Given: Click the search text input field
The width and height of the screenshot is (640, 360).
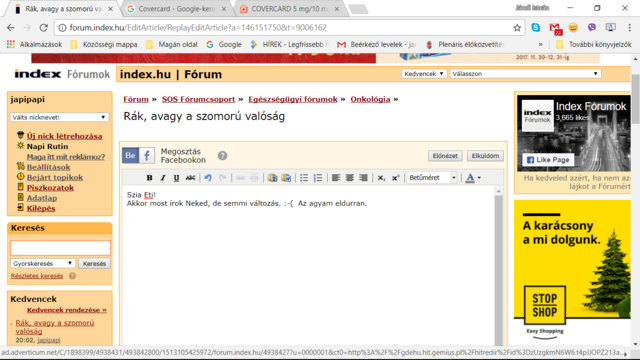Looking at the screenshot, I should tap(60, 248).
